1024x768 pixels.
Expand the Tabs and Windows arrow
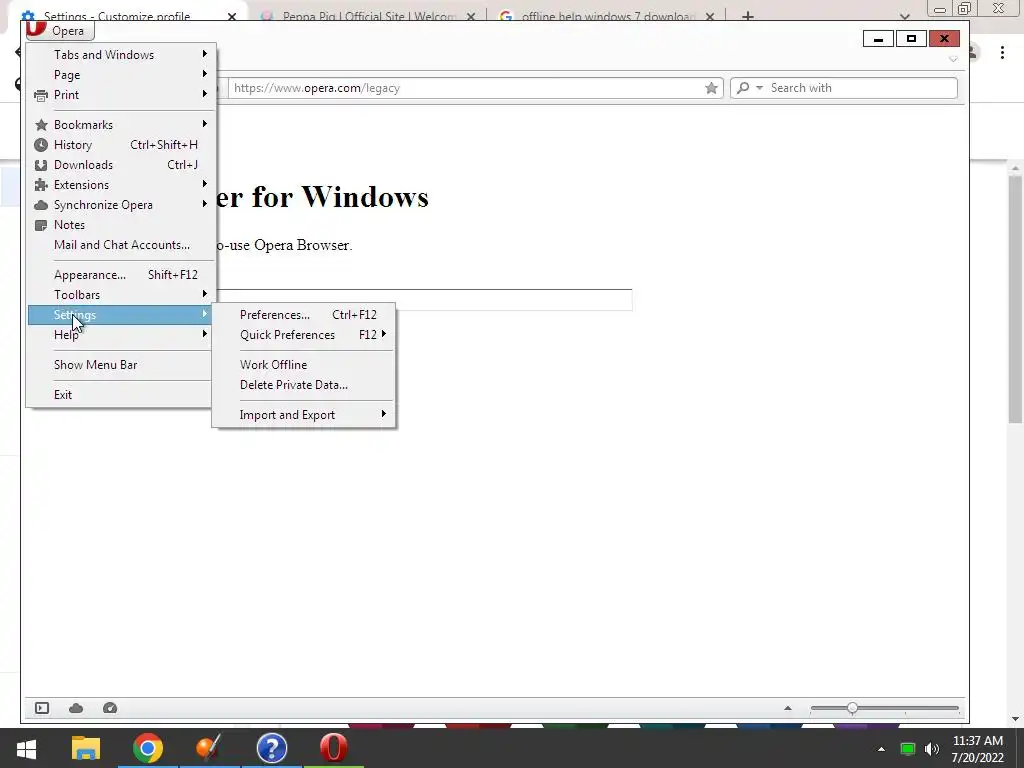pos(204,54)
